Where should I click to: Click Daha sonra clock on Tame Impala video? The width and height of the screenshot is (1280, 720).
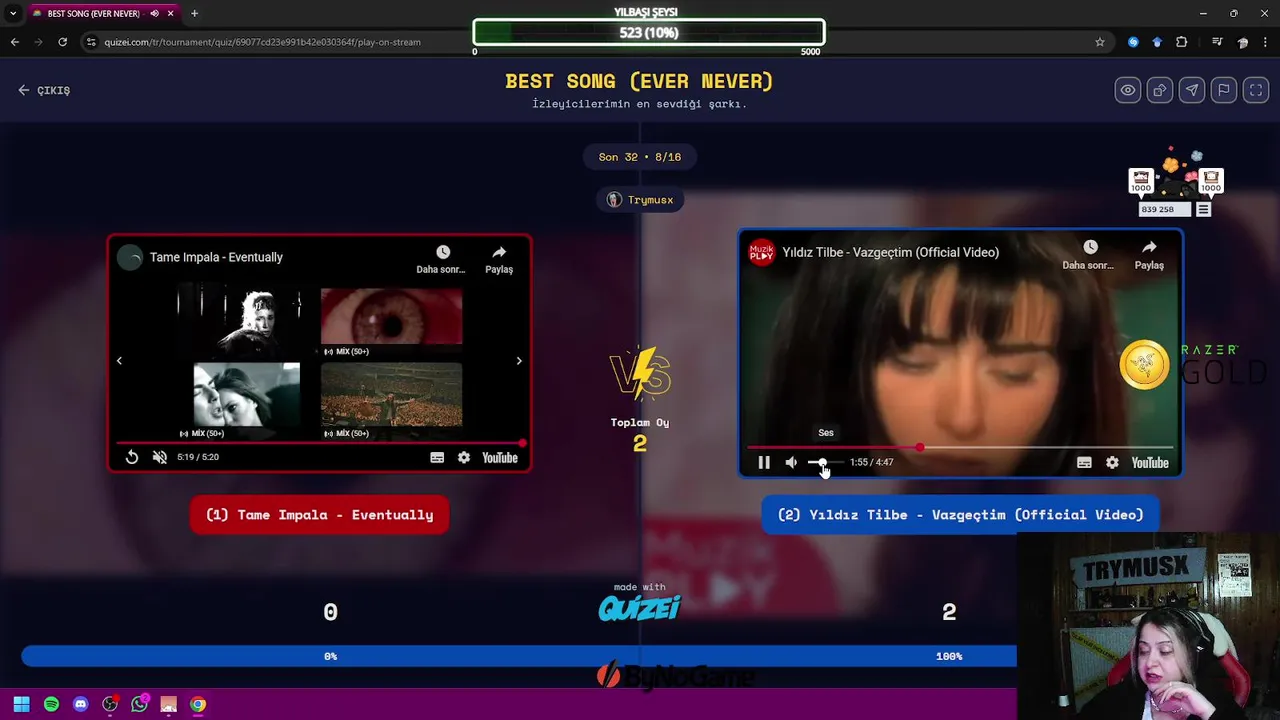(x=442, y=259)
